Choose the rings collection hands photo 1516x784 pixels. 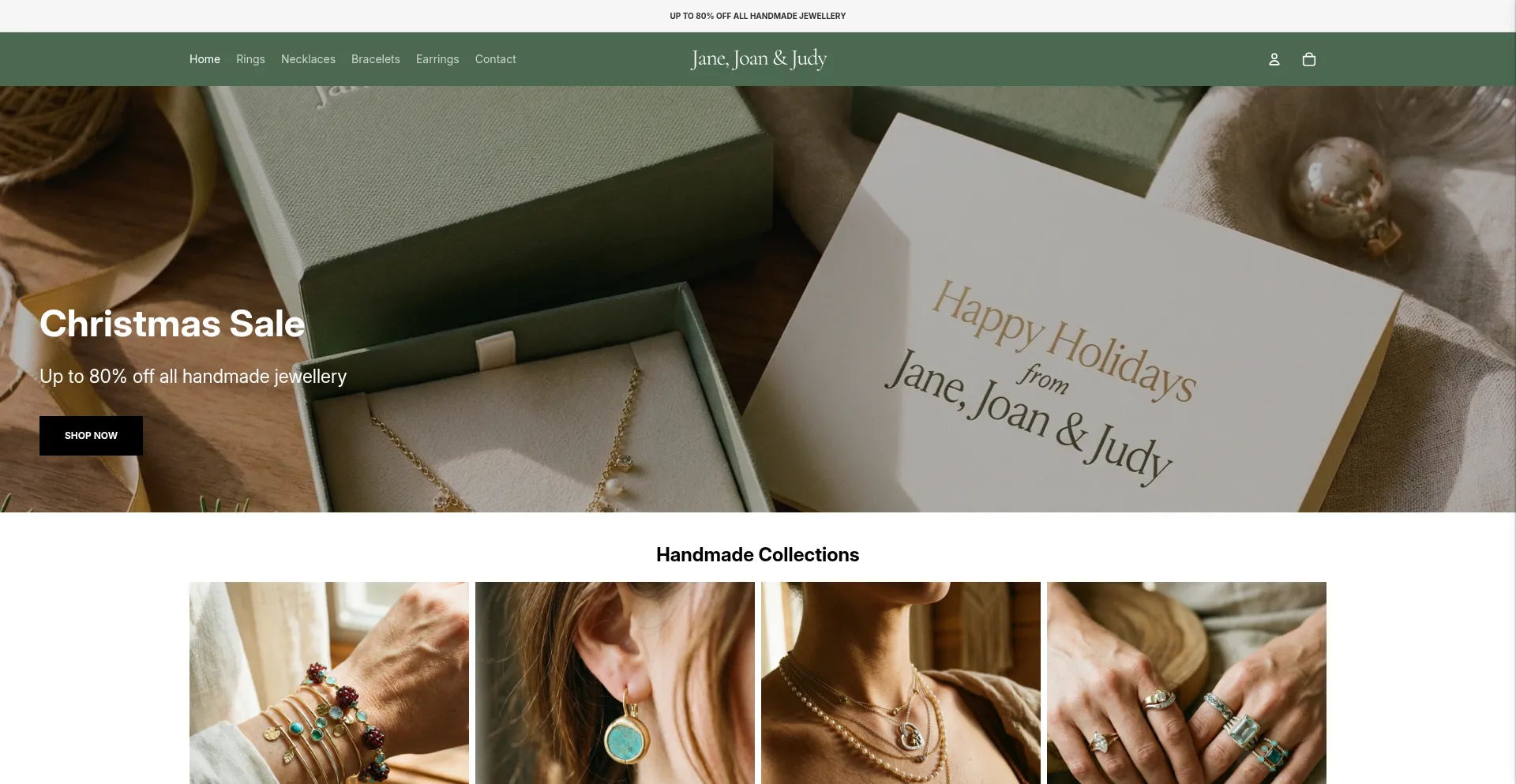pos(1186,683)
